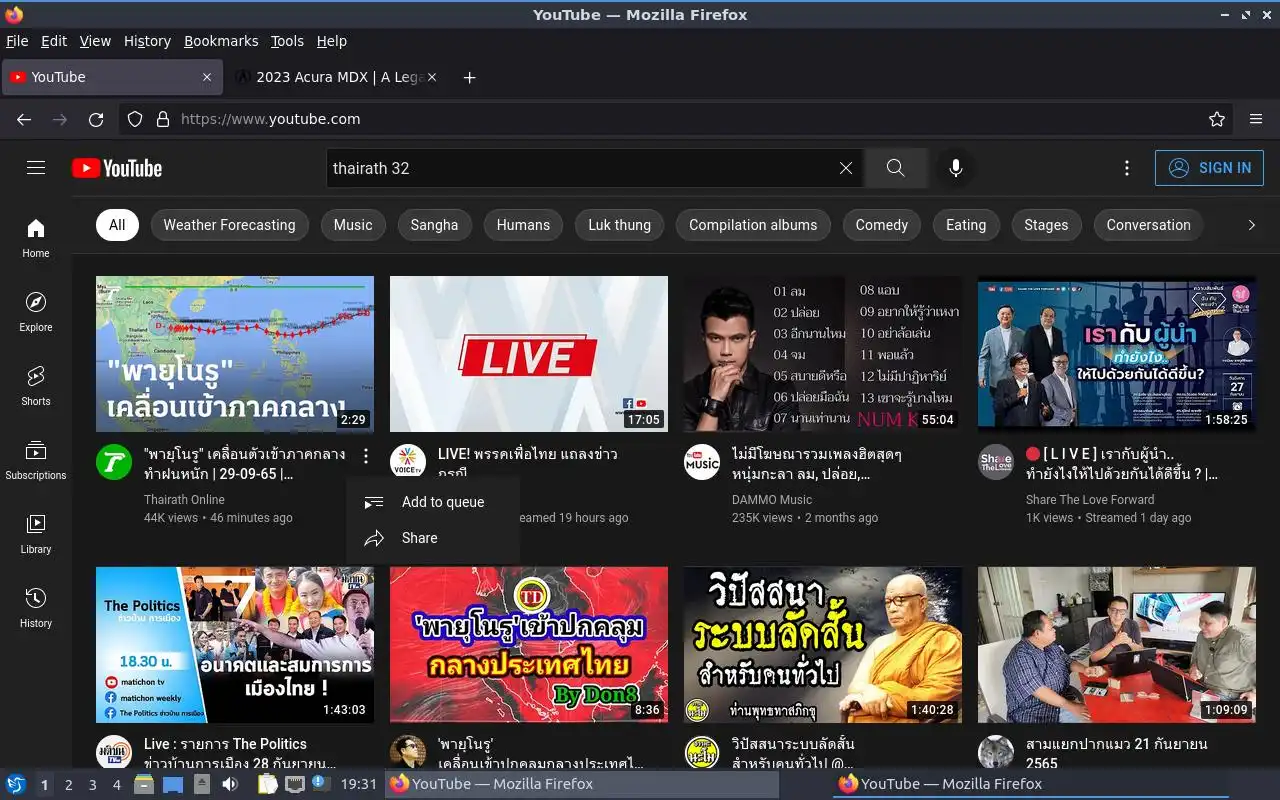Open the Tools menu
1280x800 pixels.
[287, 41]
